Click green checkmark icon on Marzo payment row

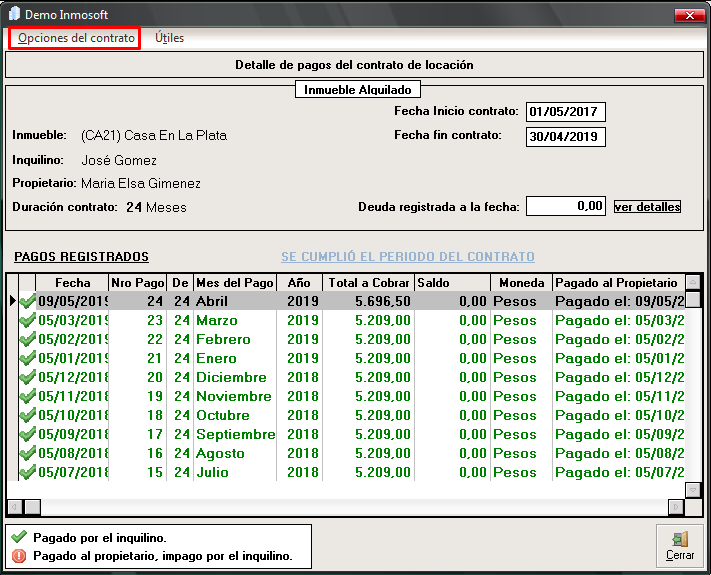click(27, 321)
